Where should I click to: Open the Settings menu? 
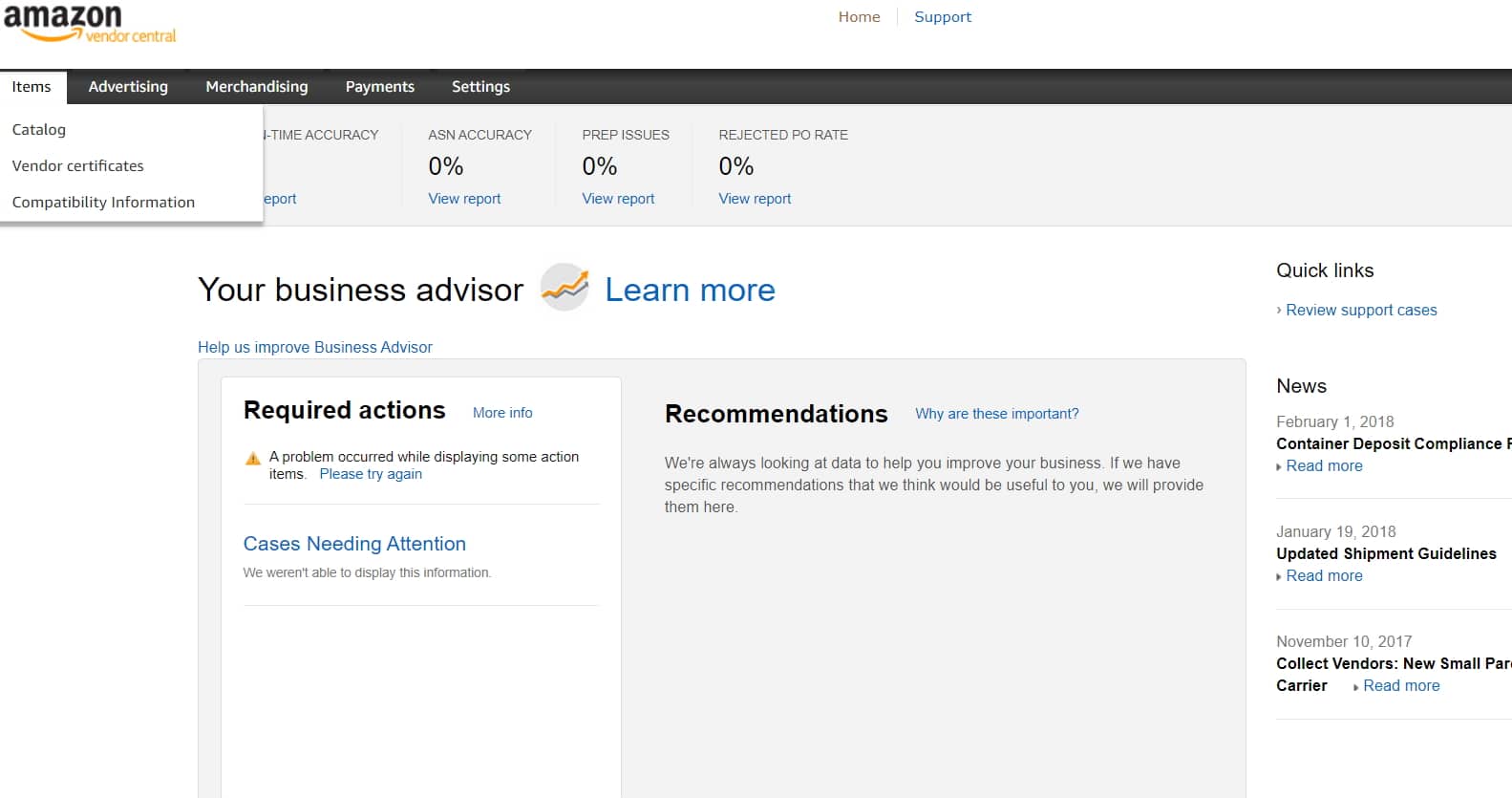tap(480, 87)
